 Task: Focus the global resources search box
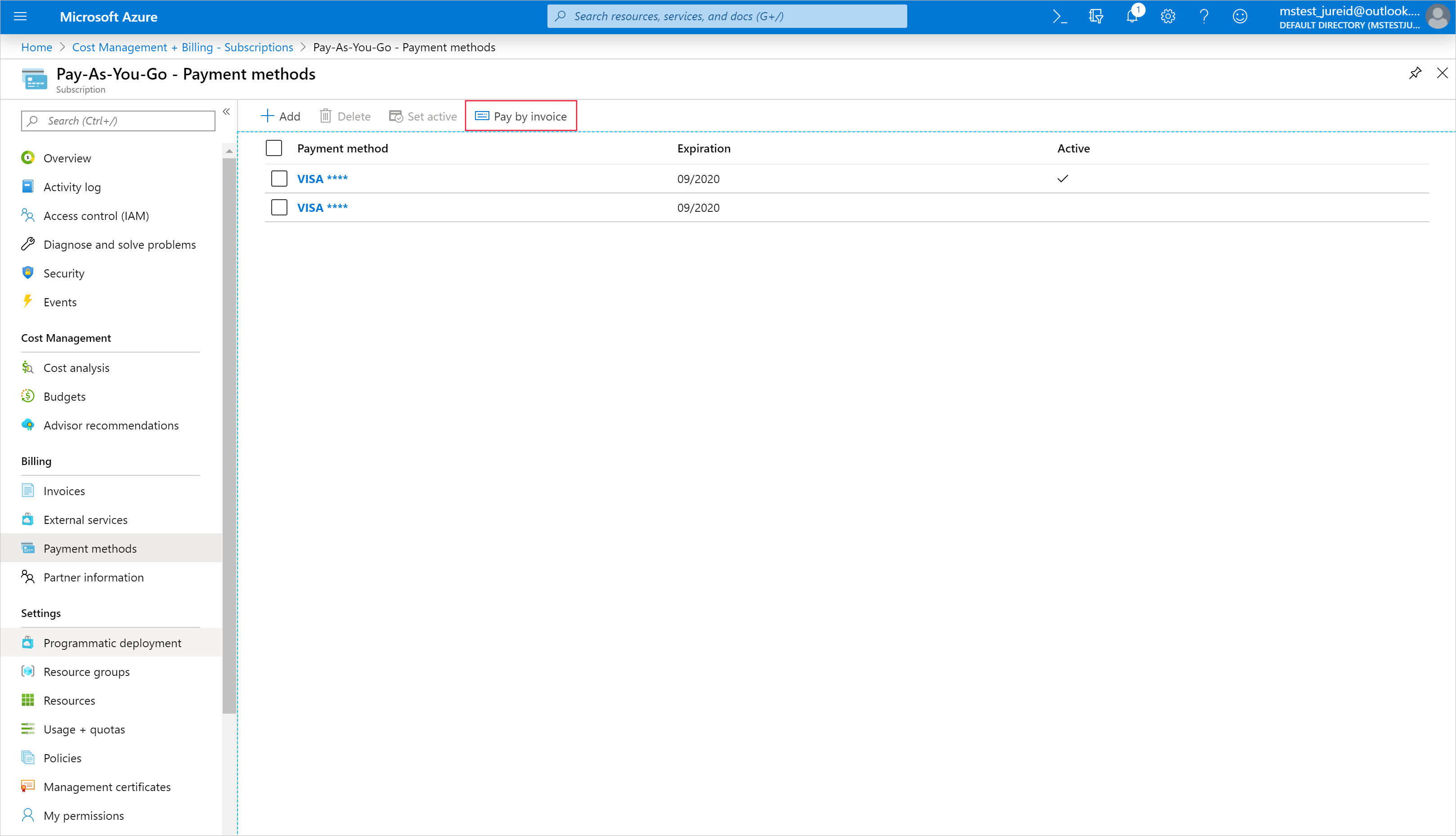pos(726,17)
